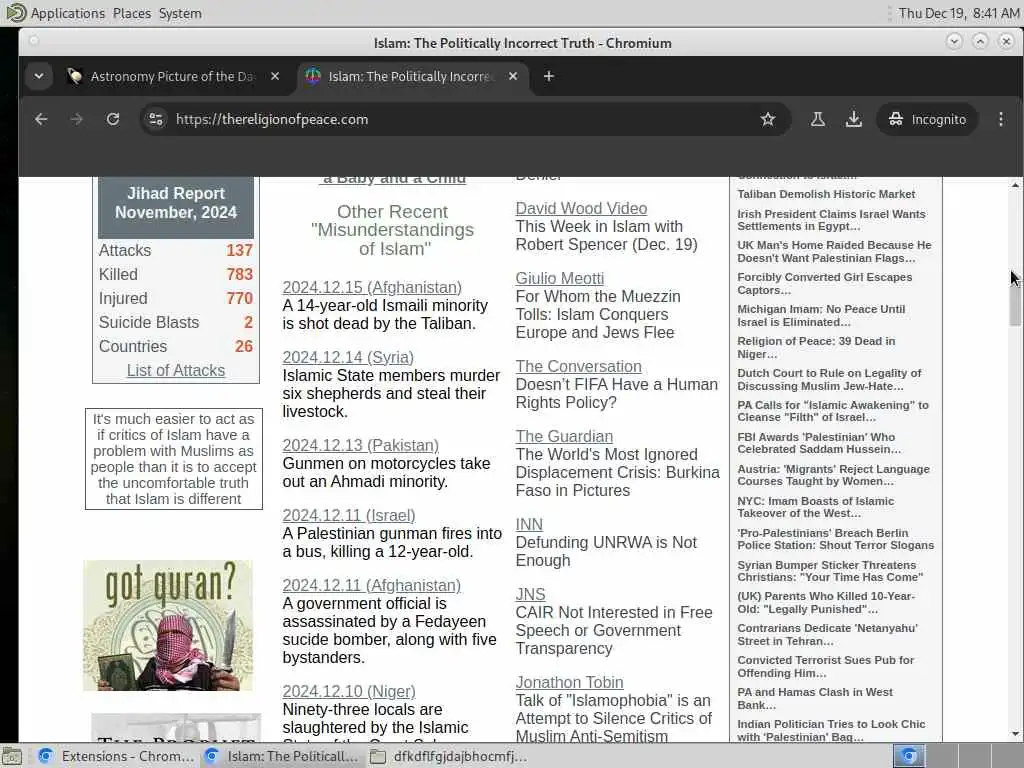Click the scrollbar down arrow
This screenshot has height=768, width=1024.
pos(1015,734)
